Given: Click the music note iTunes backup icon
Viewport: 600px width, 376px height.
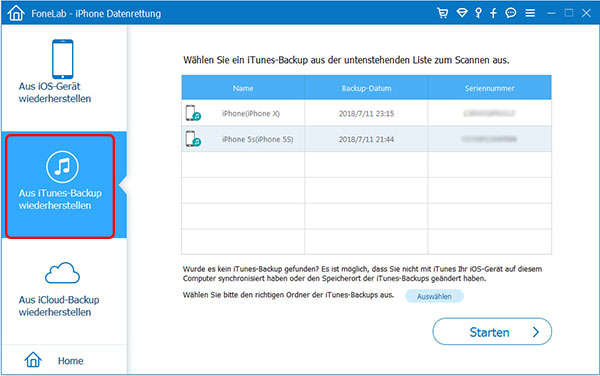Looking at the screenshot, I should [62, 167].
